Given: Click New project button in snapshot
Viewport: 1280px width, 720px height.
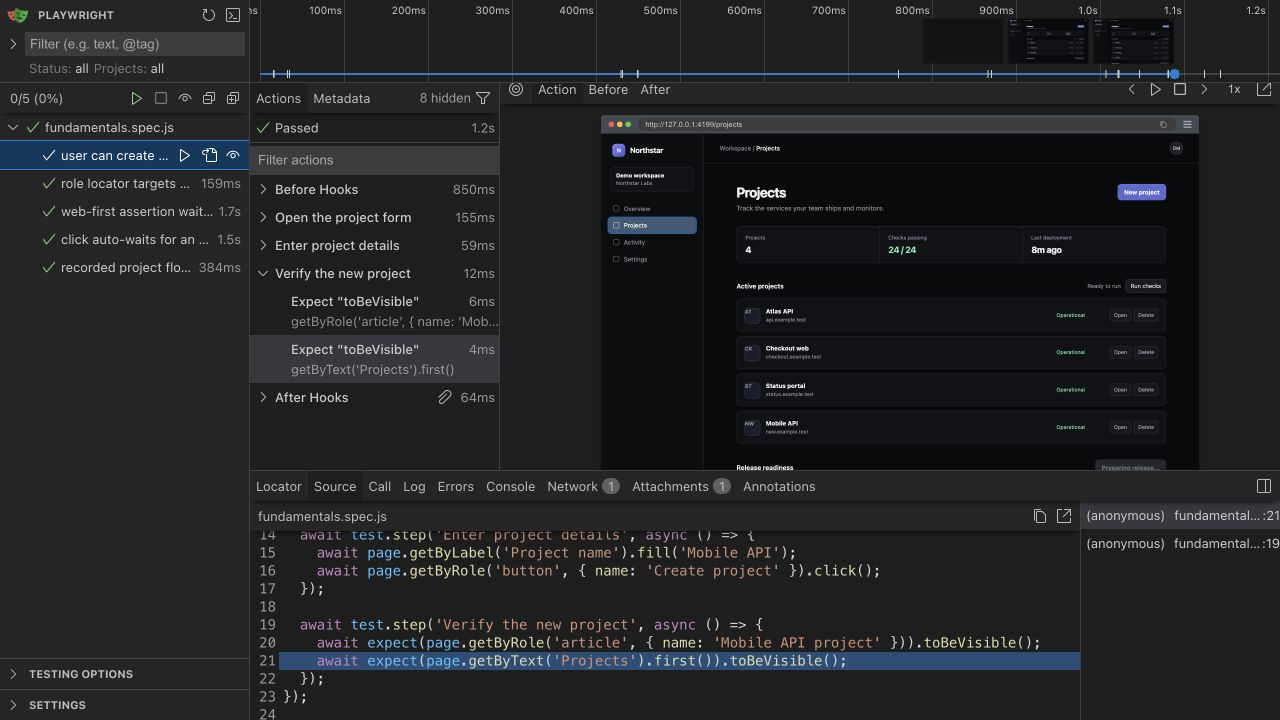Looking at the screenshot, I should (1141, 192).
